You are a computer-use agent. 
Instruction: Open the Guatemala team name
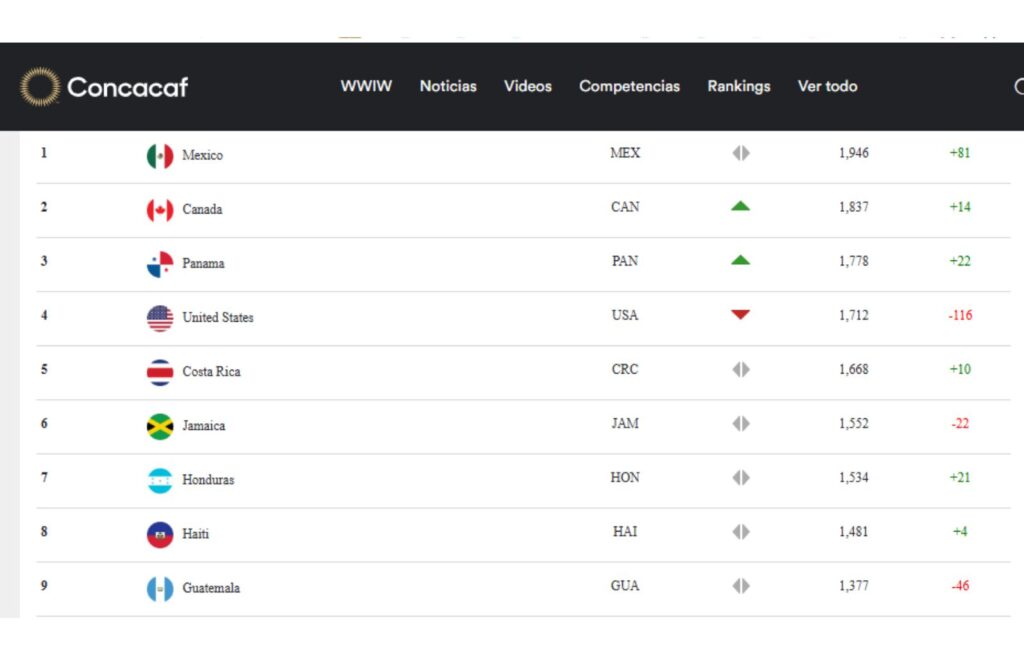click(x=211, y=588)
